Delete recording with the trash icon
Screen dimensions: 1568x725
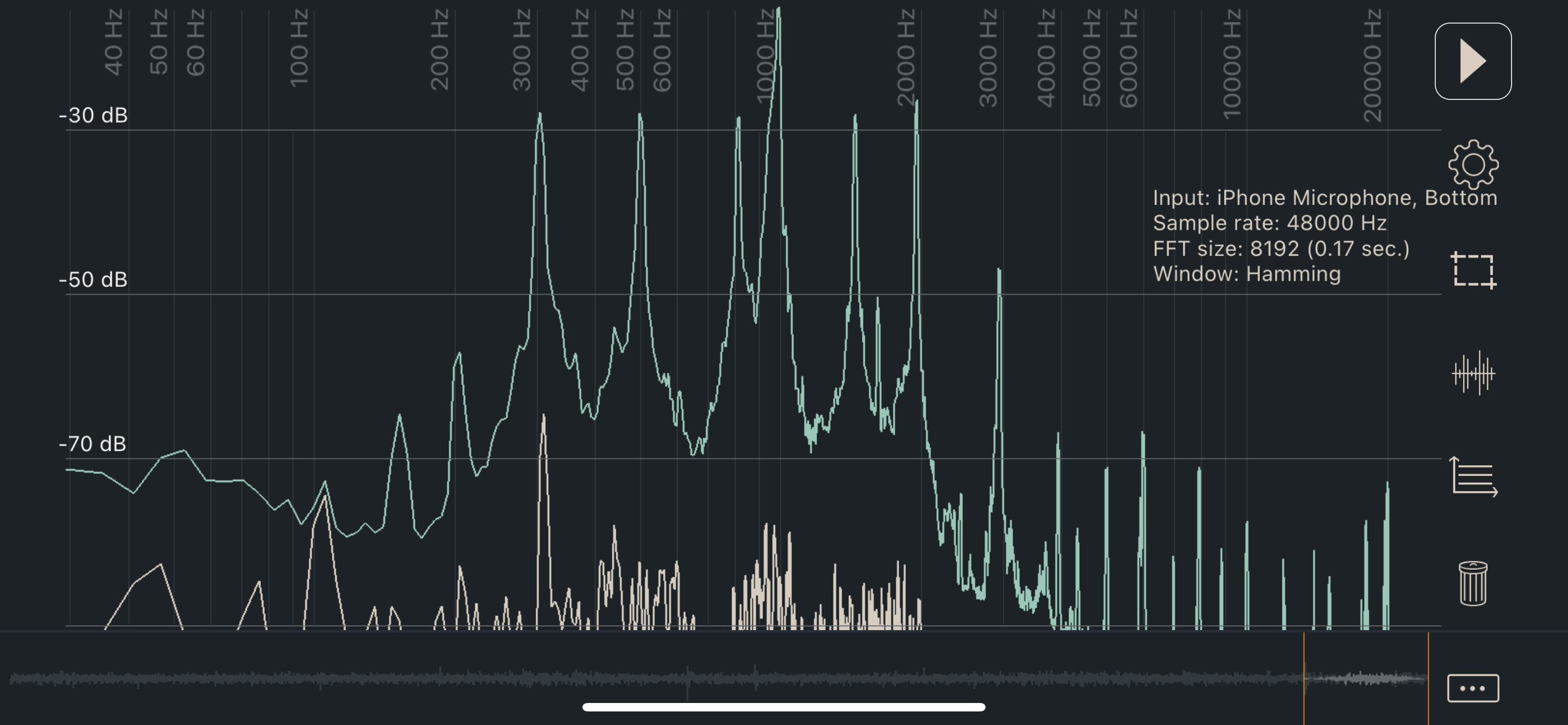pyautogui.click(x=1473, y=583)
